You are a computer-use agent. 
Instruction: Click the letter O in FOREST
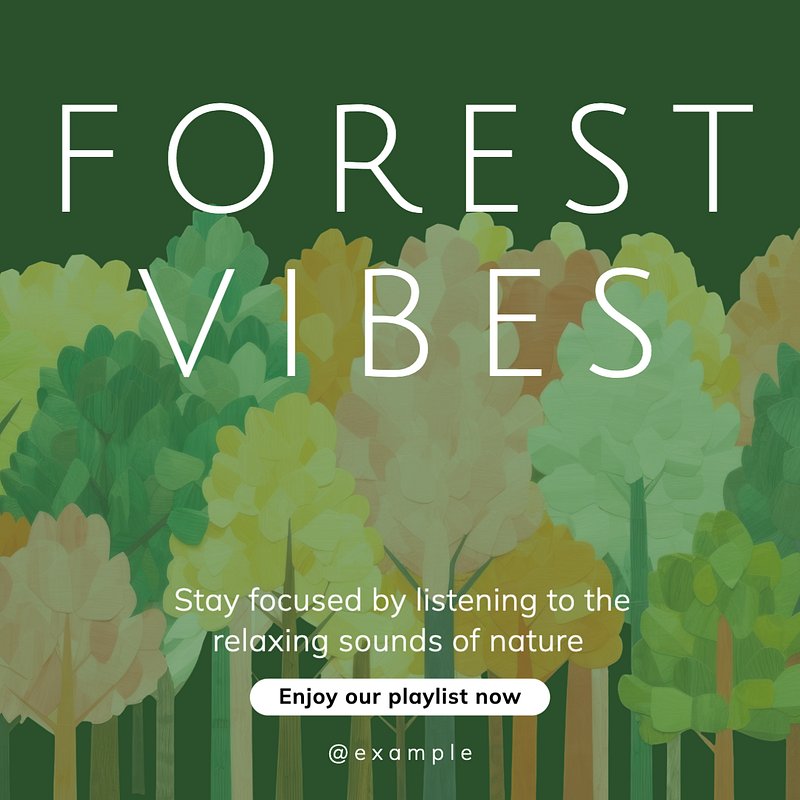click(220, 158)
